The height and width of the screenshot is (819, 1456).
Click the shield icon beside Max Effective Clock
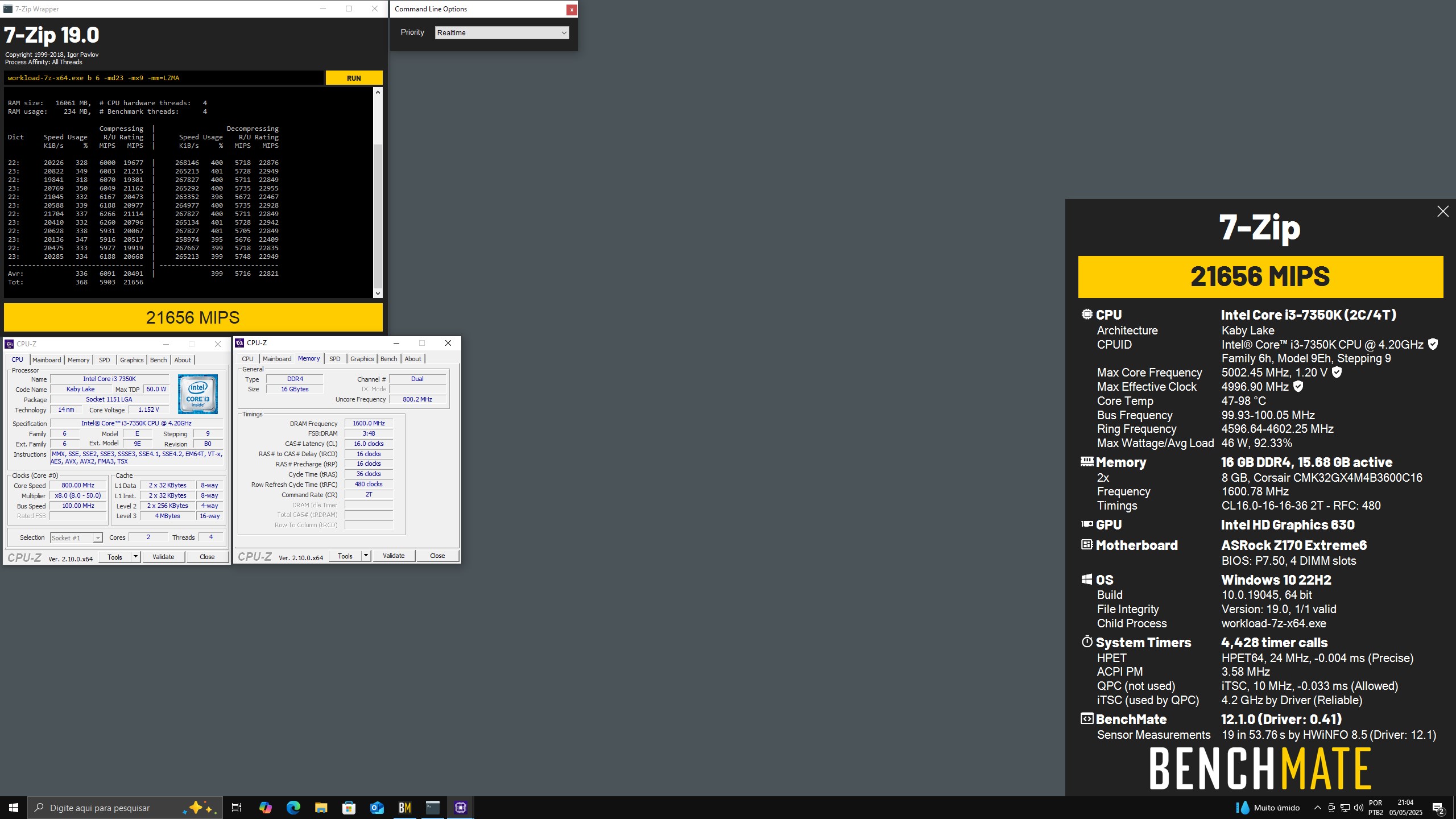[x=1298, y=386]
